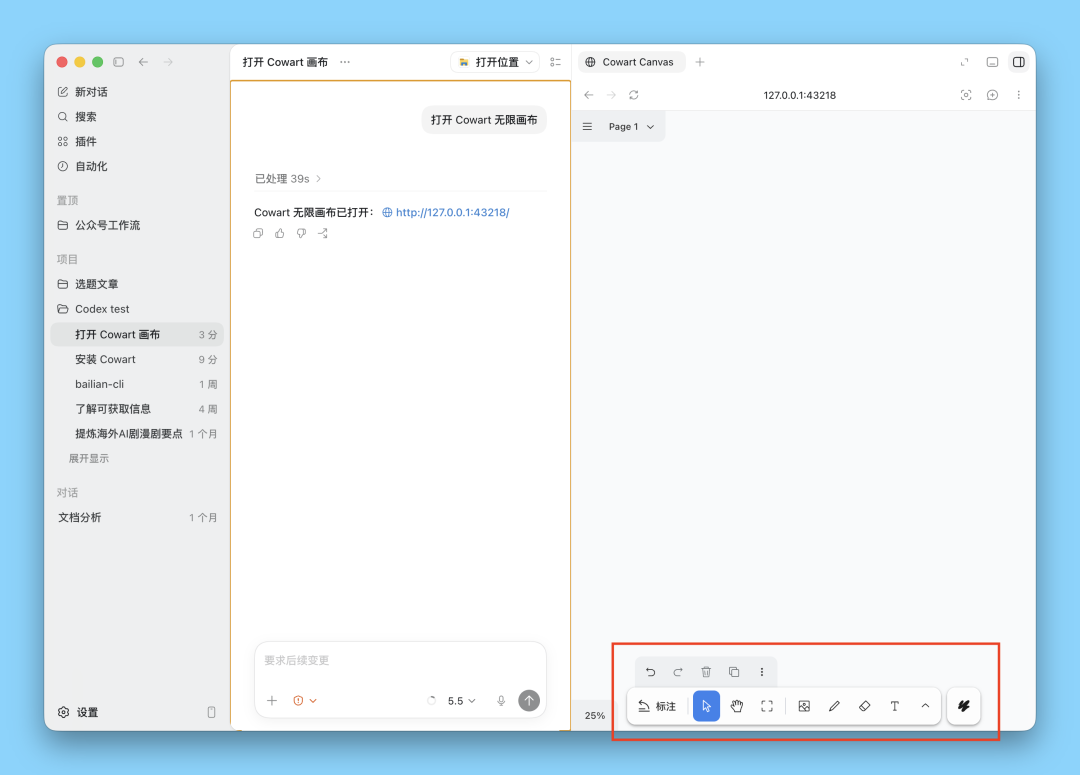Select the arrow pointer tool
1080x775 pixels.
coord(707,706)
